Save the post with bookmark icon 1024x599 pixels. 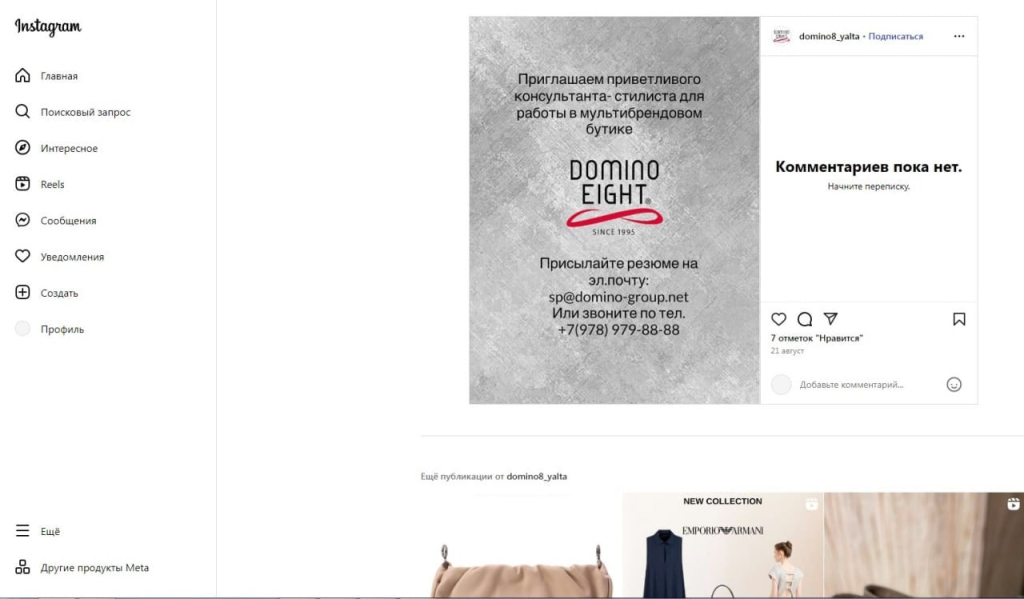(x=959, y=319)
